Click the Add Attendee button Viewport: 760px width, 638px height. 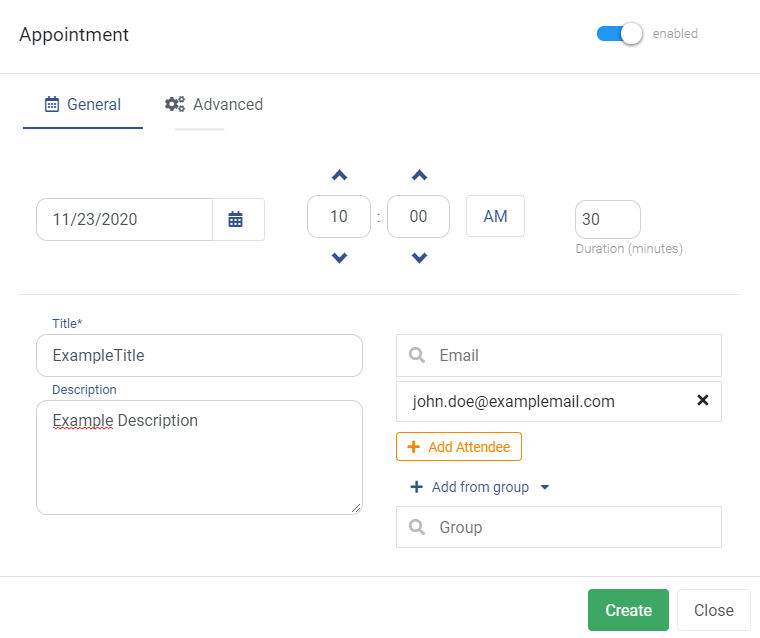459,447
